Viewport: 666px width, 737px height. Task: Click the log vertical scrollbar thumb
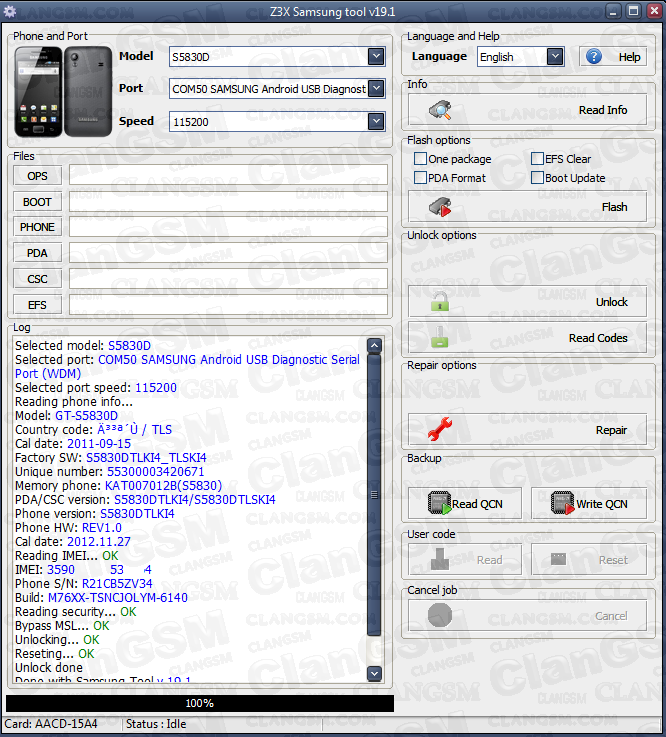point(374,495)
